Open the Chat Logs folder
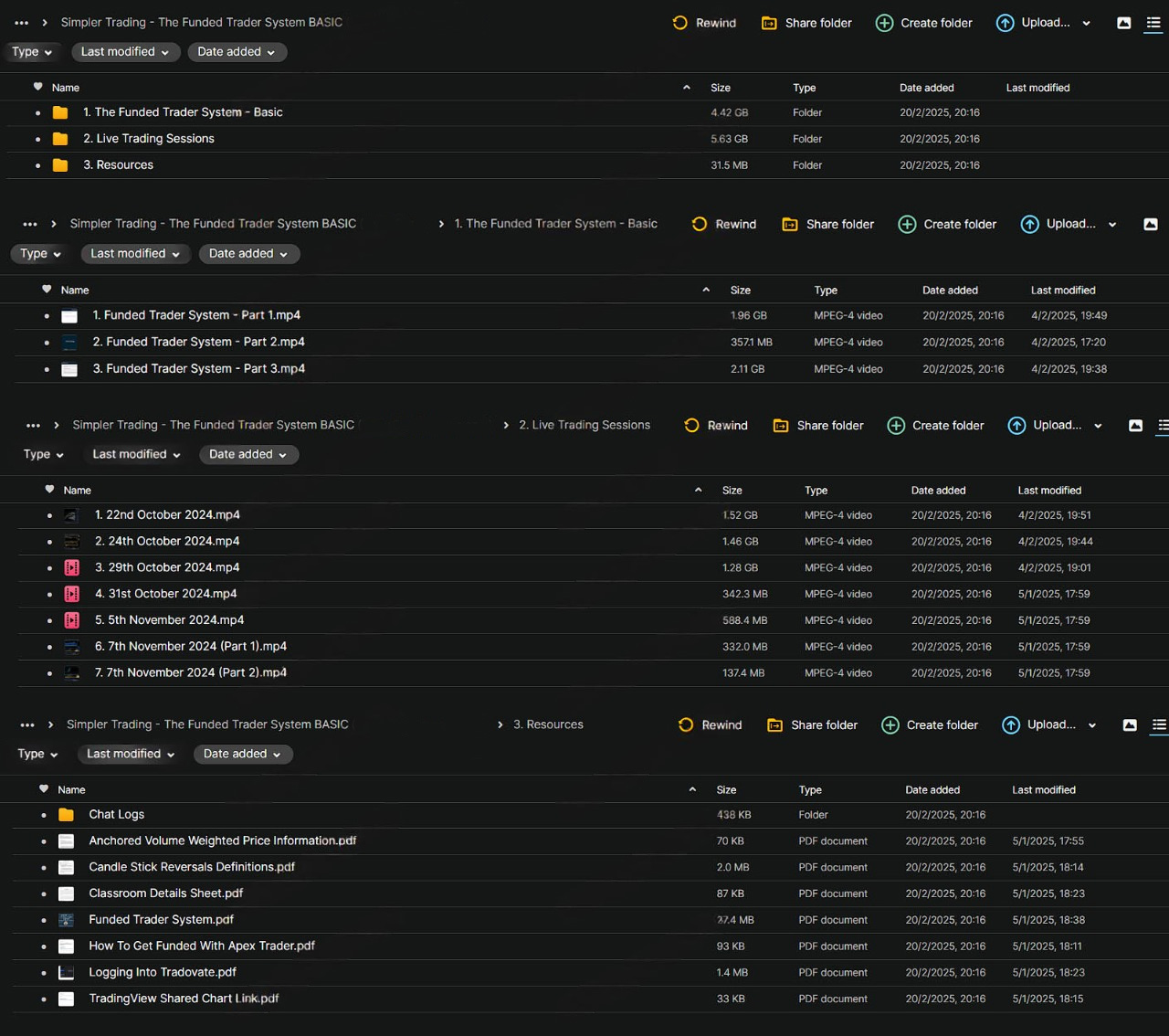The height and width of the screenshot is (1036, 1169). [x=116, y=815]
